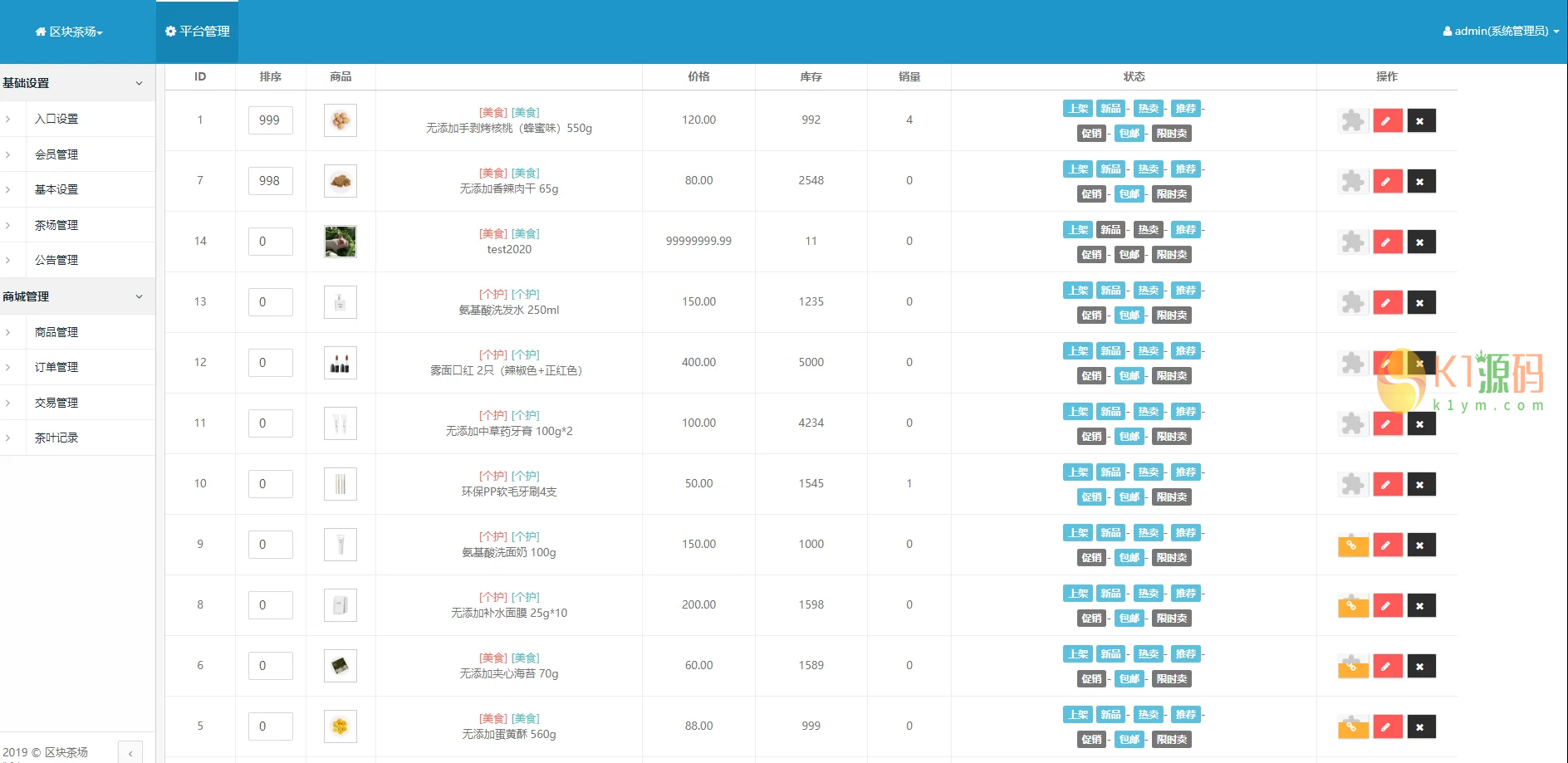Click the puzzle-piece icon in the test2020 row

tap(1353, 242)
